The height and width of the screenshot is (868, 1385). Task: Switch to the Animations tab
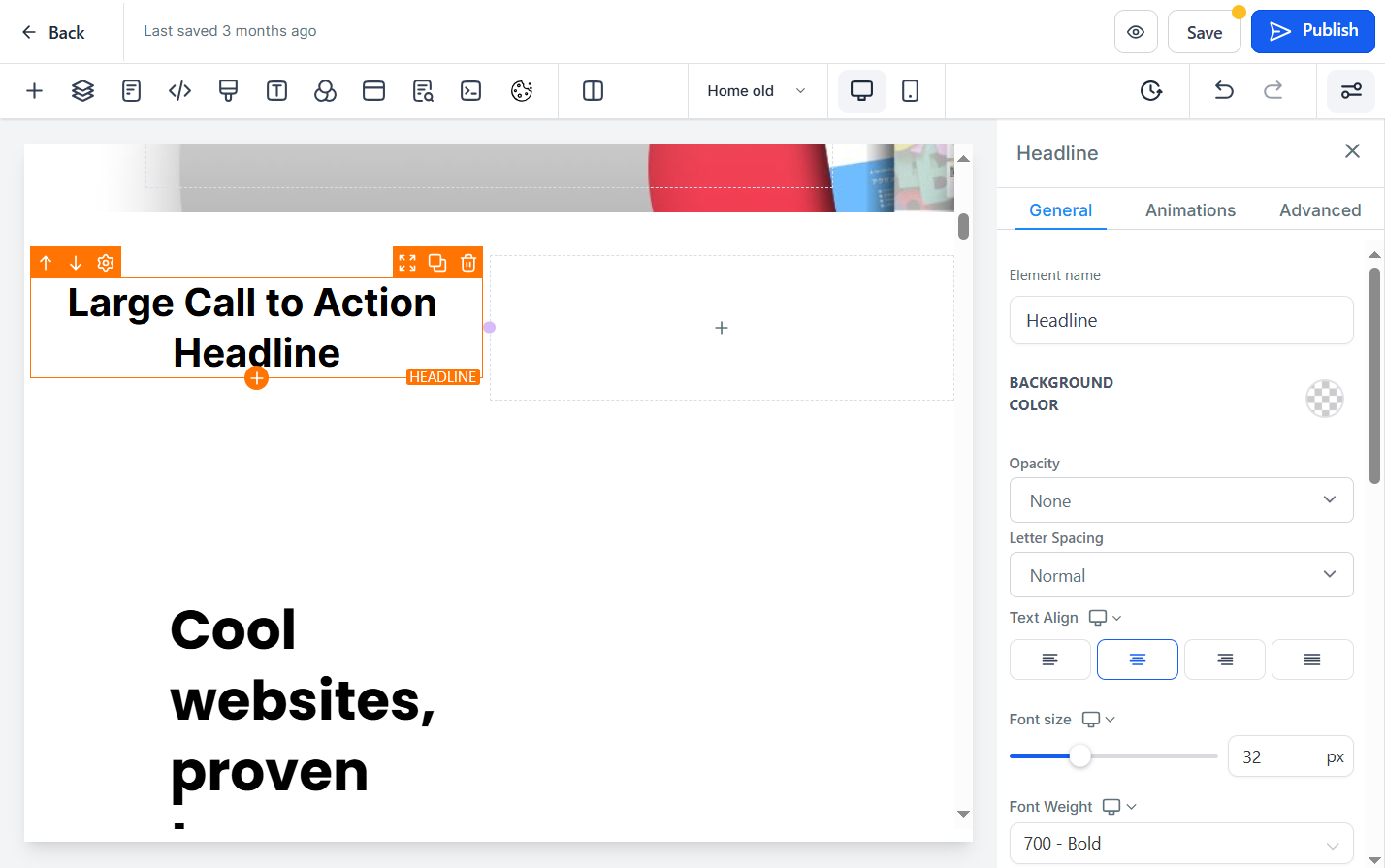[x=1190, y=210]
